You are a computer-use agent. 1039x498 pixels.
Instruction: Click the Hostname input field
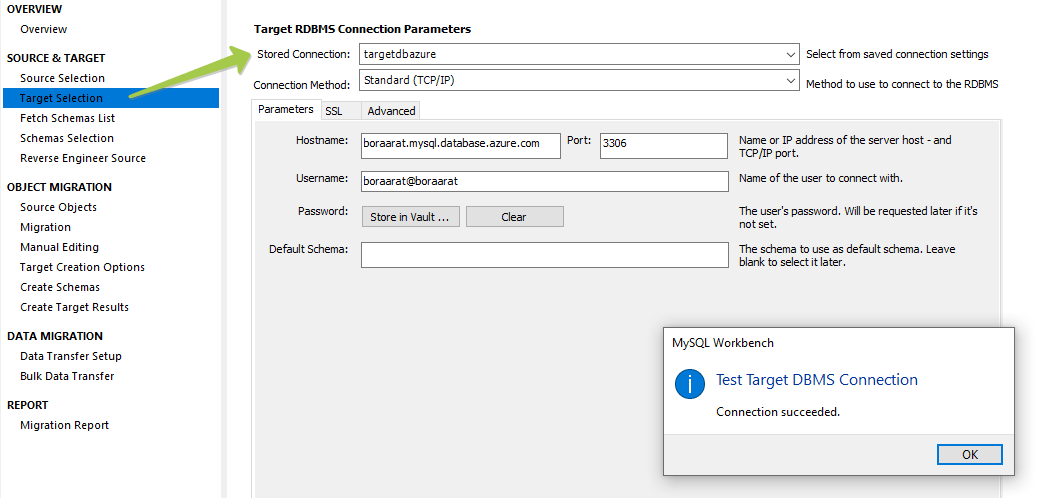(x=461, y=146)
